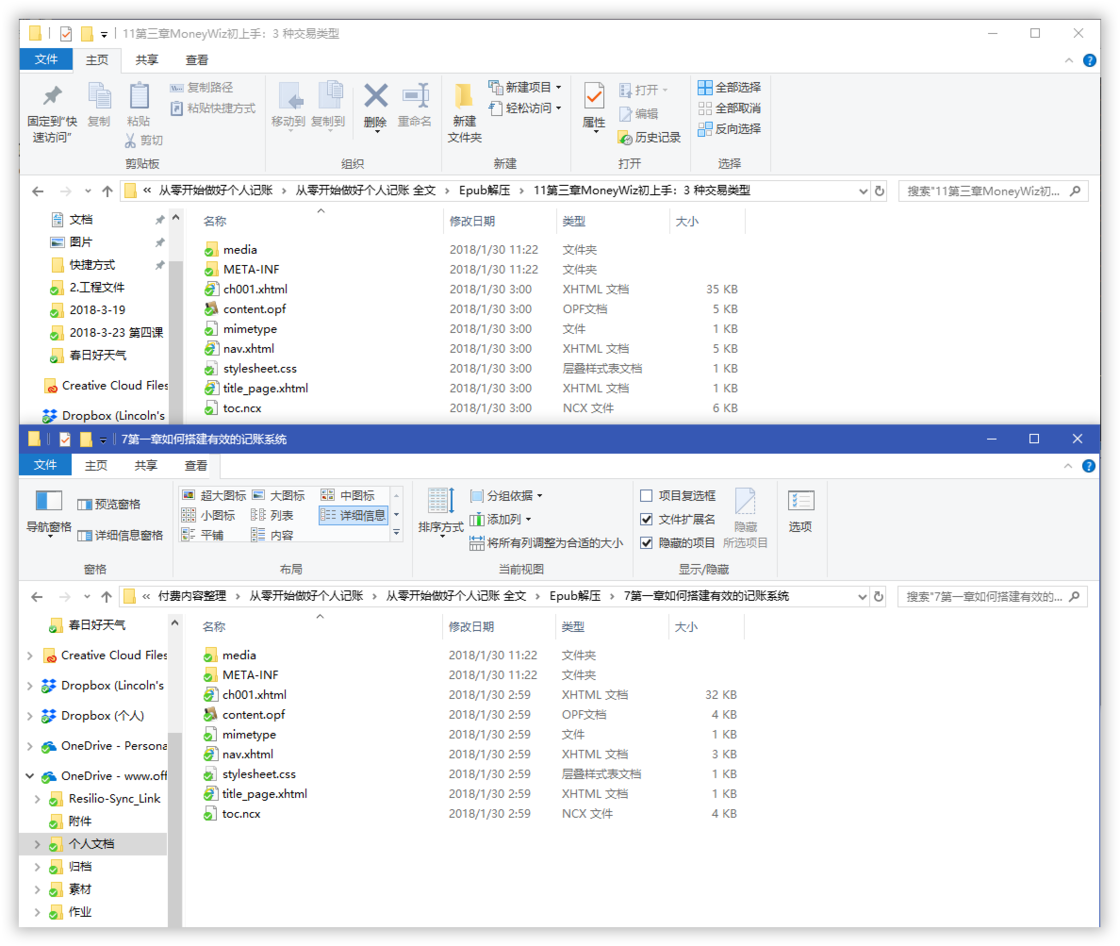Create a new folder using the ribbon icon
1120x946 pixels.
(464, 113)
